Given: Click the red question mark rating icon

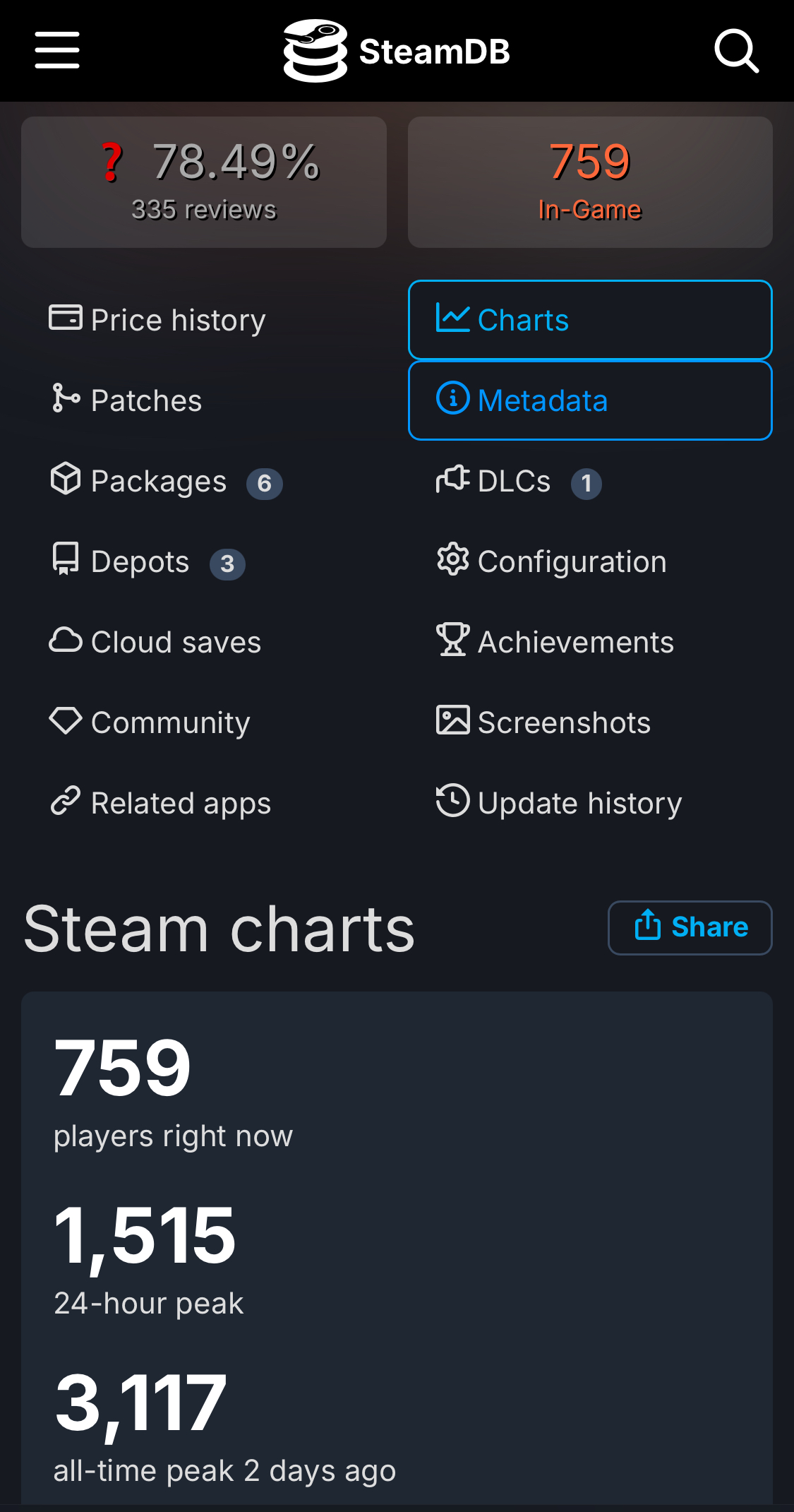Looking at the screenshot, I should click(x=112, y=162).
